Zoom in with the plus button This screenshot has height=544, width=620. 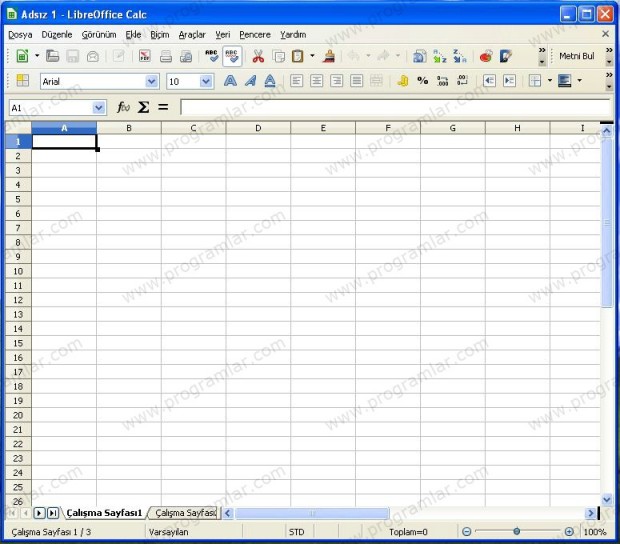point(569,532)
